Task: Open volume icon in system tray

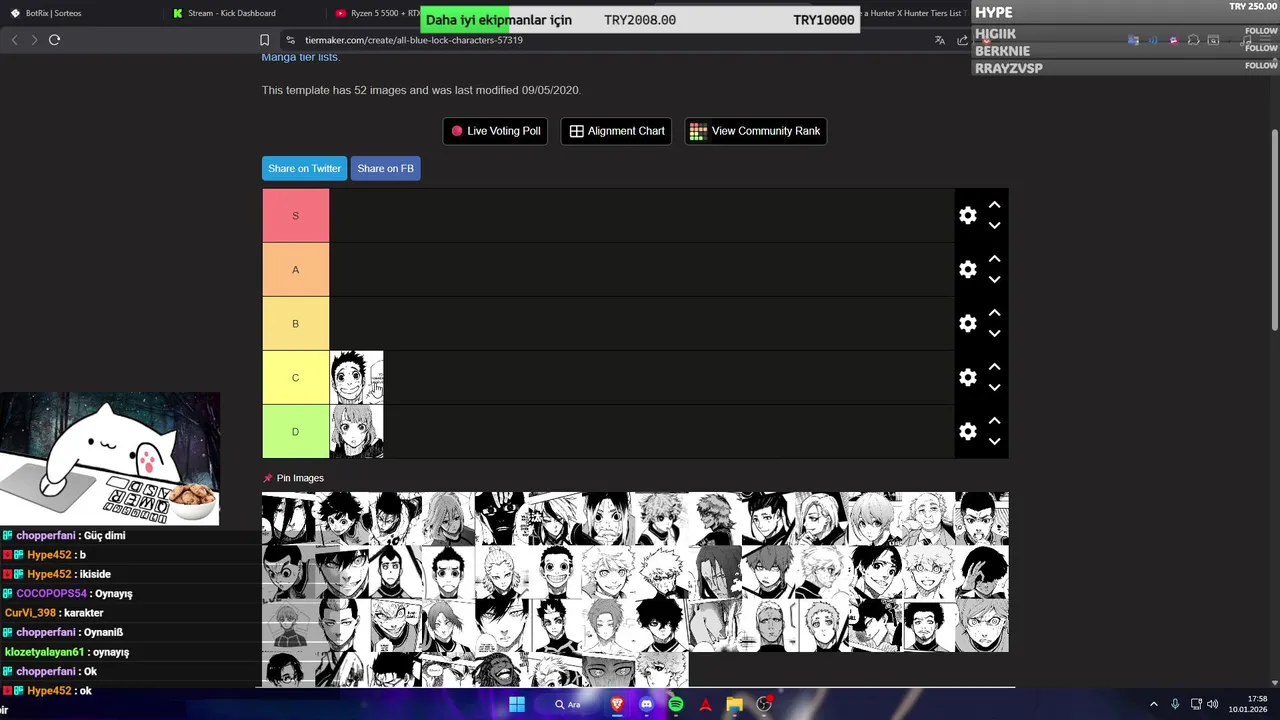Action: pos(1212,704)
